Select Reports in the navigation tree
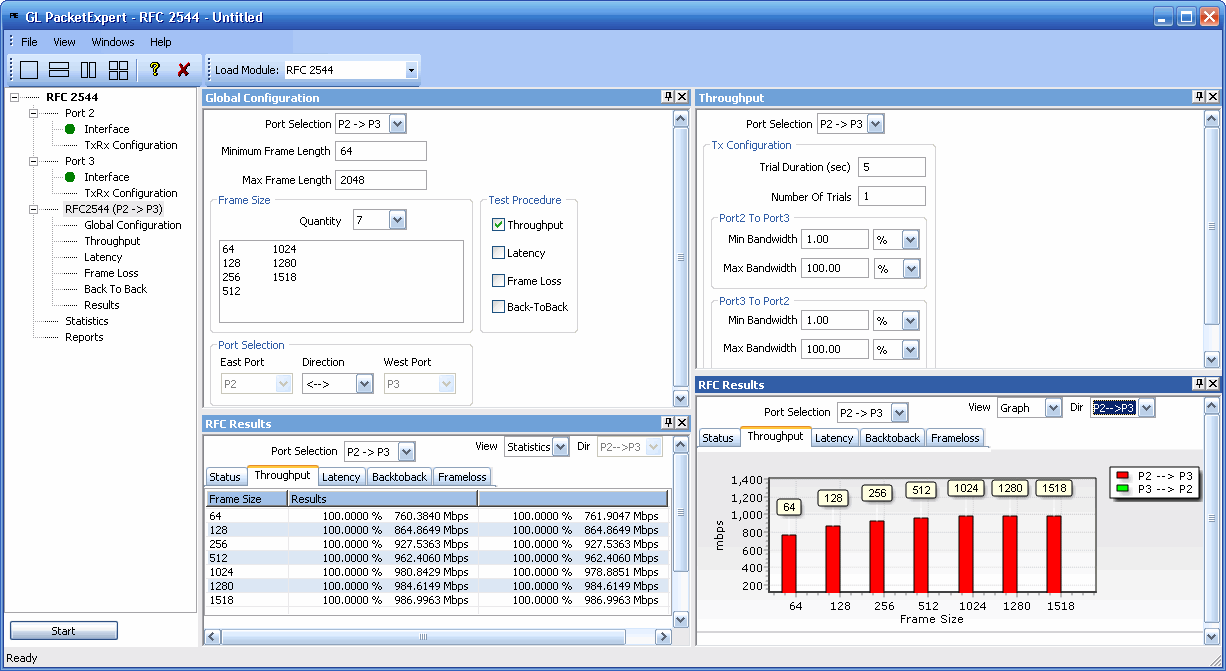Screen dimensions: 1226x671 click(x=84, y=337)
